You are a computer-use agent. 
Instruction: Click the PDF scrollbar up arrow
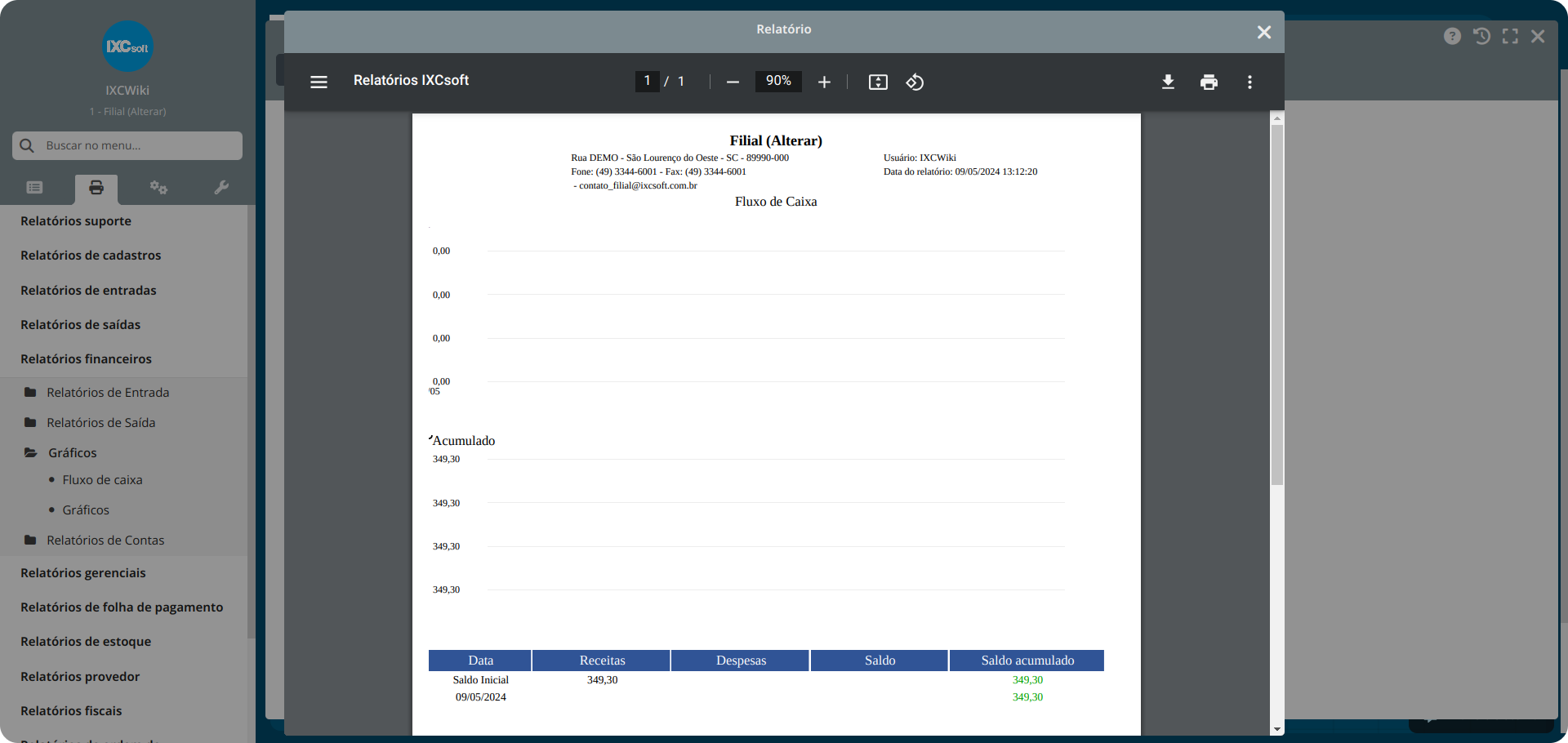(x=1277, y=119)
